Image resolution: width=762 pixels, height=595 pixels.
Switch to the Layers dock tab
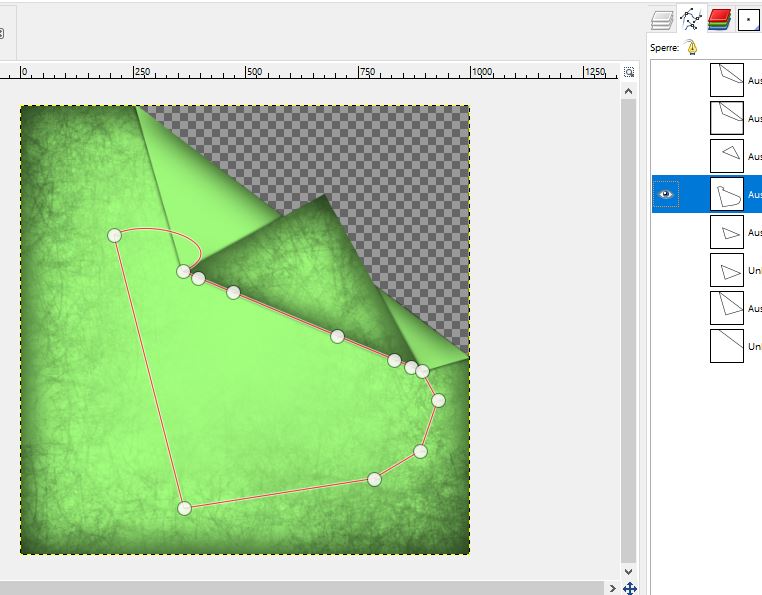click(661, 18)
